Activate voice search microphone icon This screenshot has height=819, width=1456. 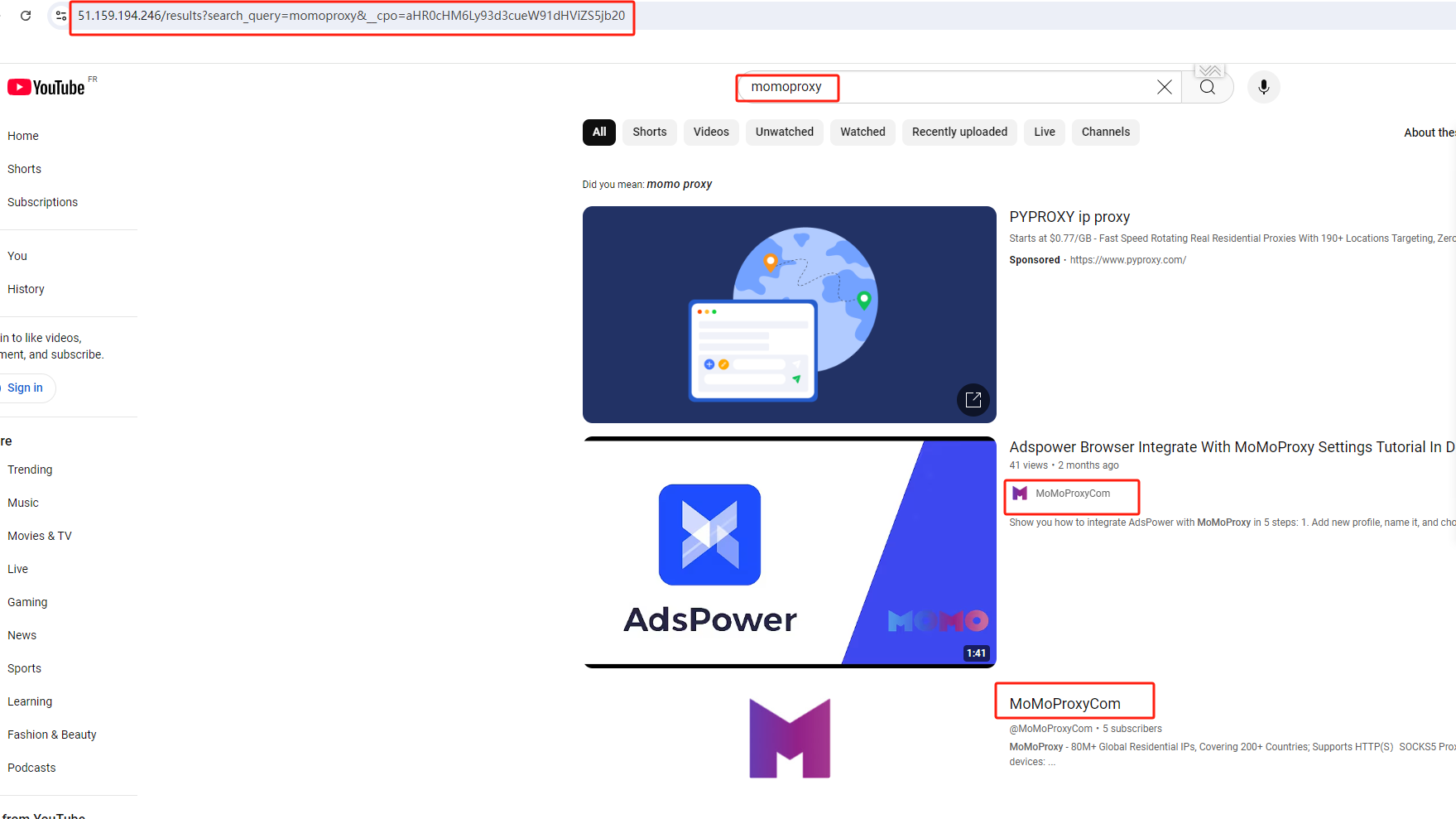1263,87
